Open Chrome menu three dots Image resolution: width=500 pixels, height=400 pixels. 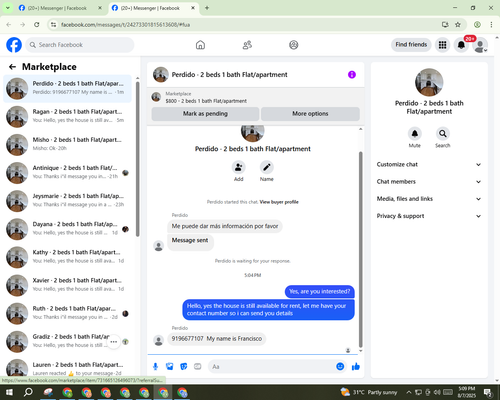491,25
